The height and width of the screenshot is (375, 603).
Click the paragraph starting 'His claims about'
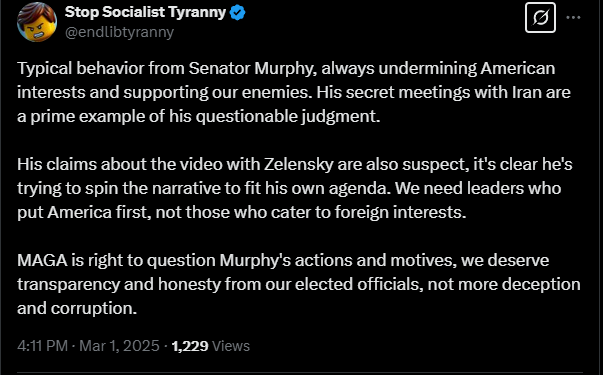[x=295, y=188]
